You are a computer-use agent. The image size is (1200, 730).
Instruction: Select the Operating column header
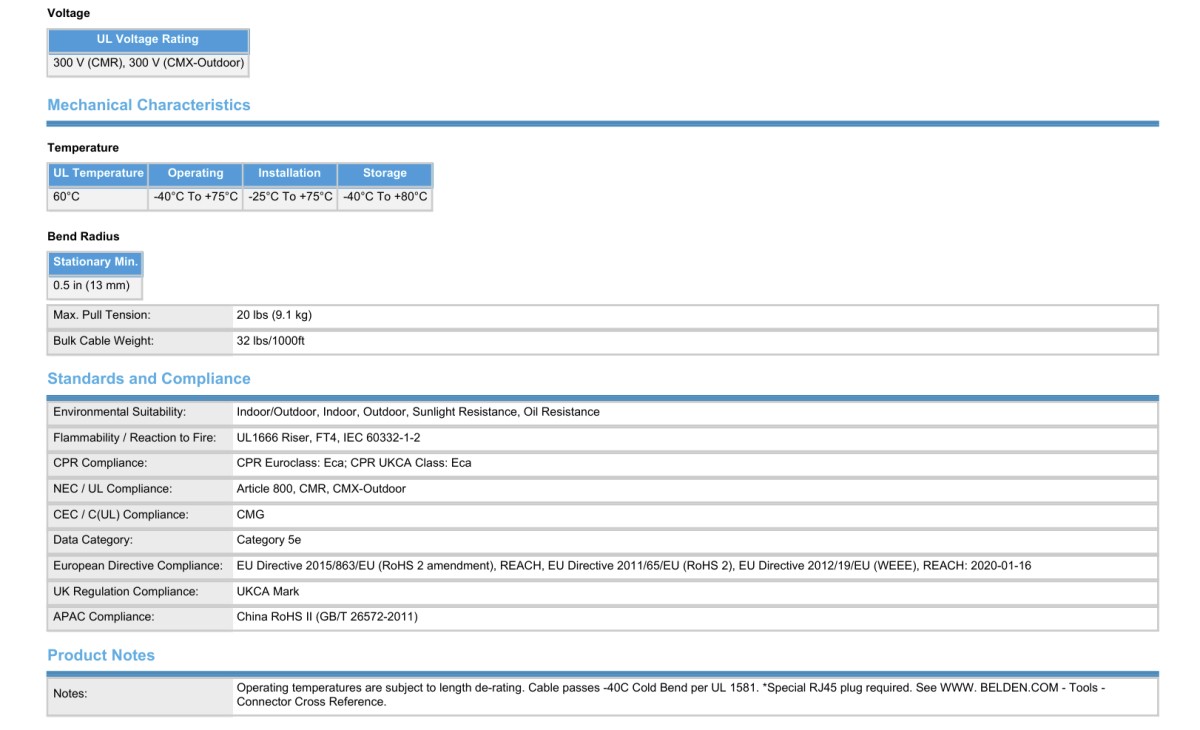coord(195,173)
